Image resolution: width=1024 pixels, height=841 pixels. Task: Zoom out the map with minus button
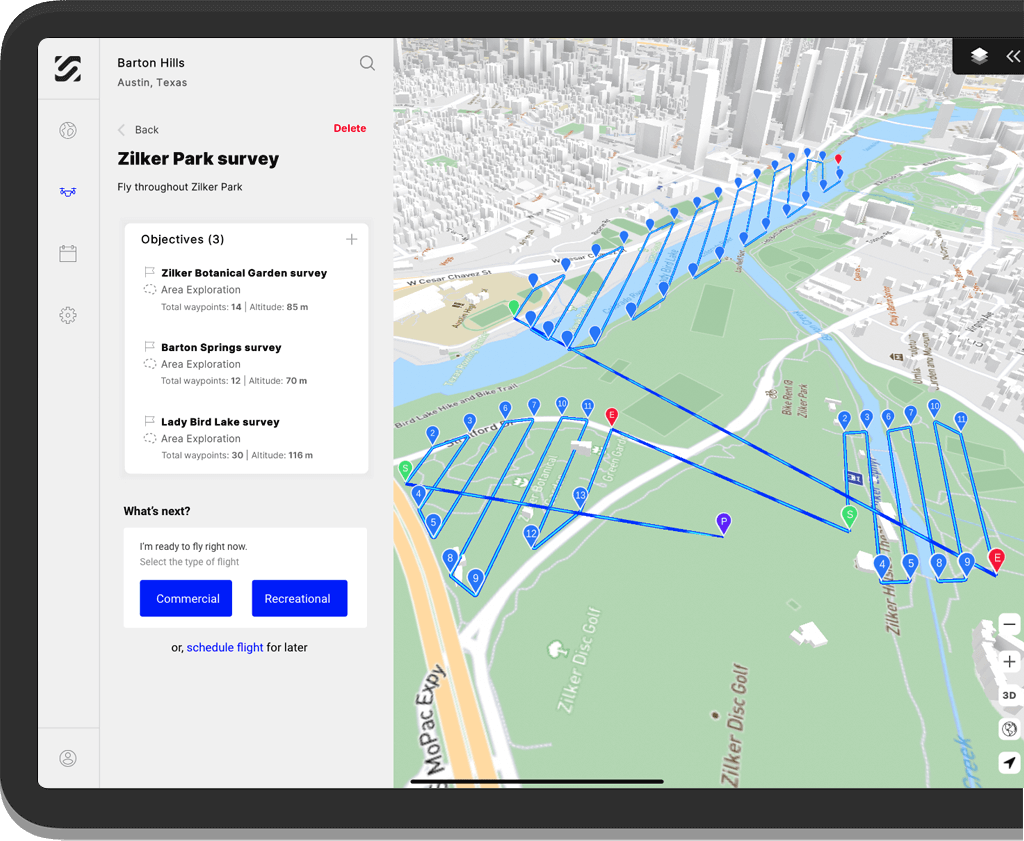(x=1009, y=625)
